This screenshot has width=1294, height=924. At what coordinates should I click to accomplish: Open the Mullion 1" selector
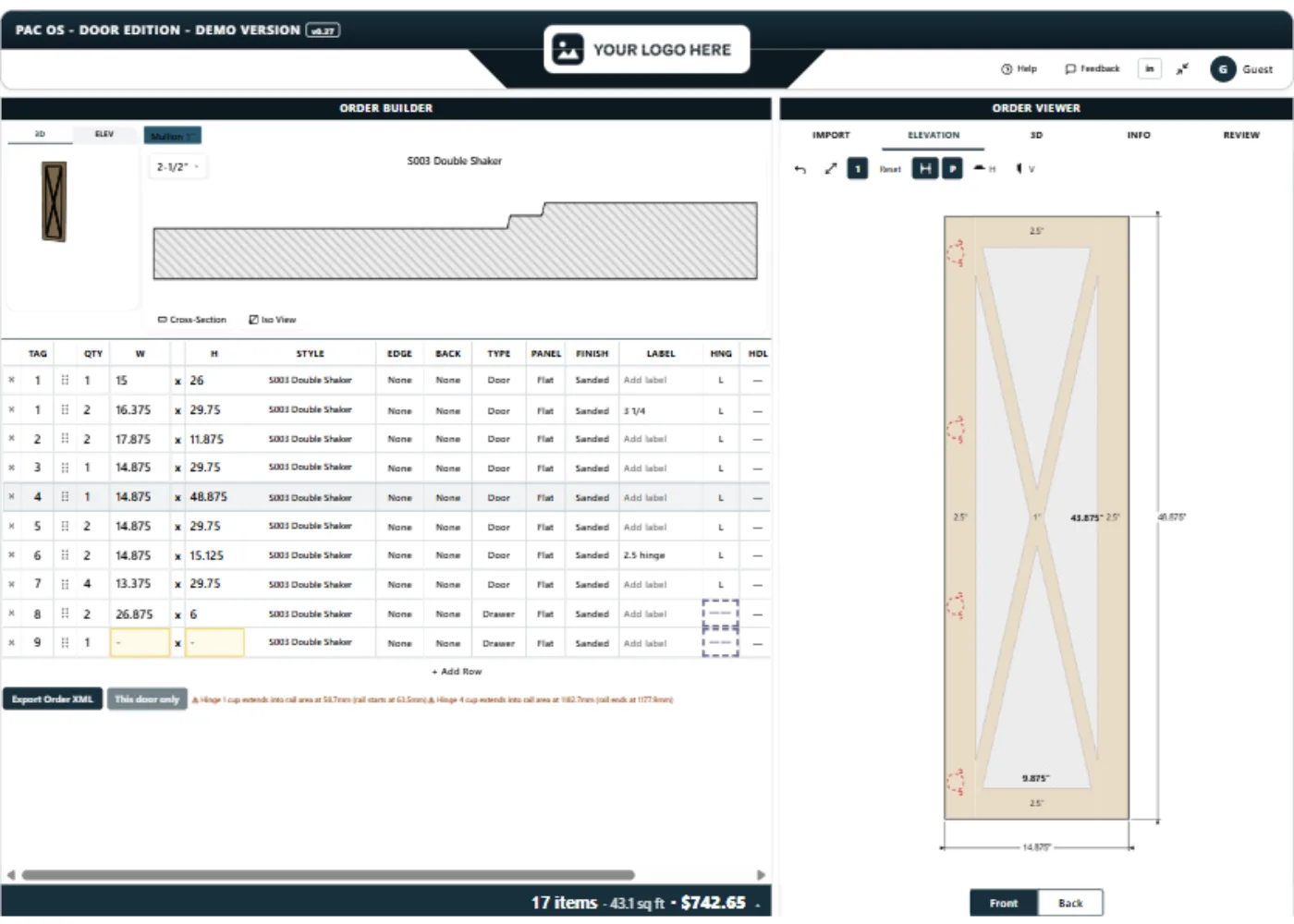173,136
